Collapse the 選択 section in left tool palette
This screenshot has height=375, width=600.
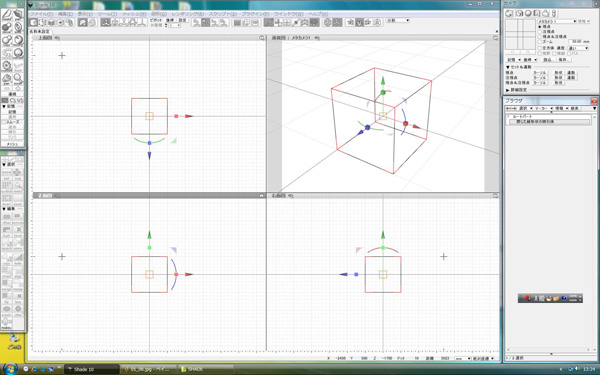(4, 165)
